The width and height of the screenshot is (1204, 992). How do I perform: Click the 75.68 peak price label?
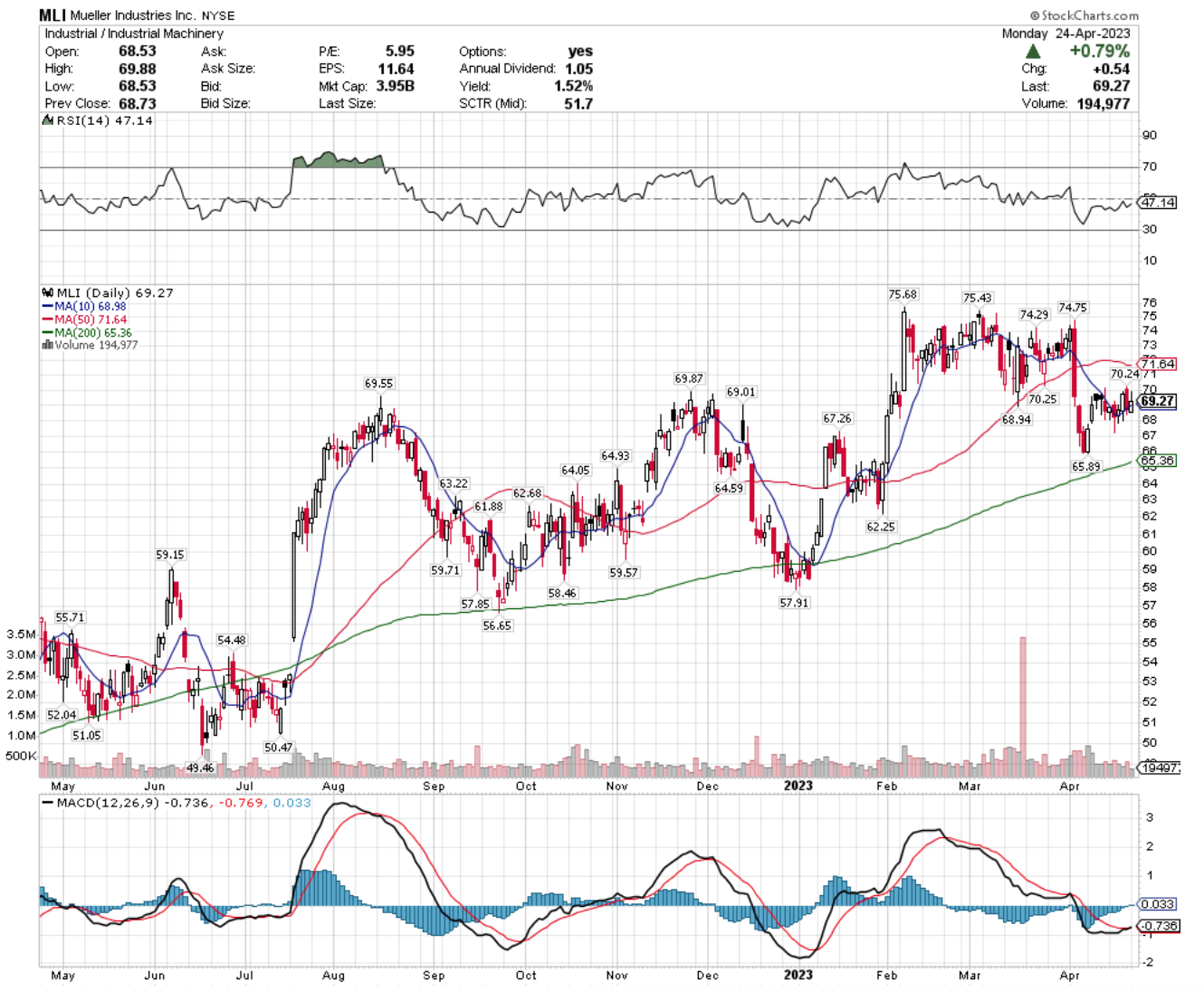click(x=903, y=294)
